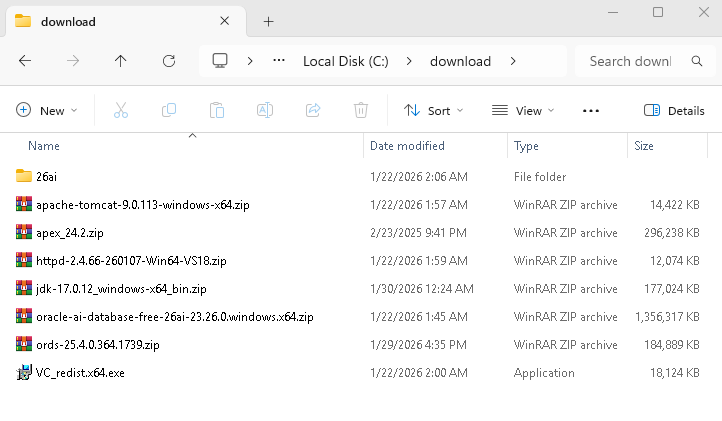Click the Rename icon
722x421 pixels.
point(265,111)
